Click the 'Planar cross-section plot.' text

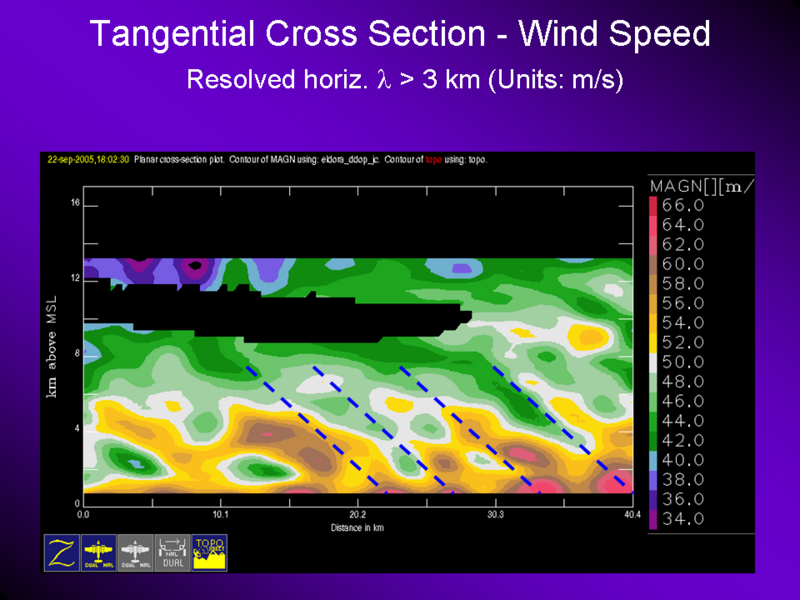pyautogui.click(x=179, y=160)
